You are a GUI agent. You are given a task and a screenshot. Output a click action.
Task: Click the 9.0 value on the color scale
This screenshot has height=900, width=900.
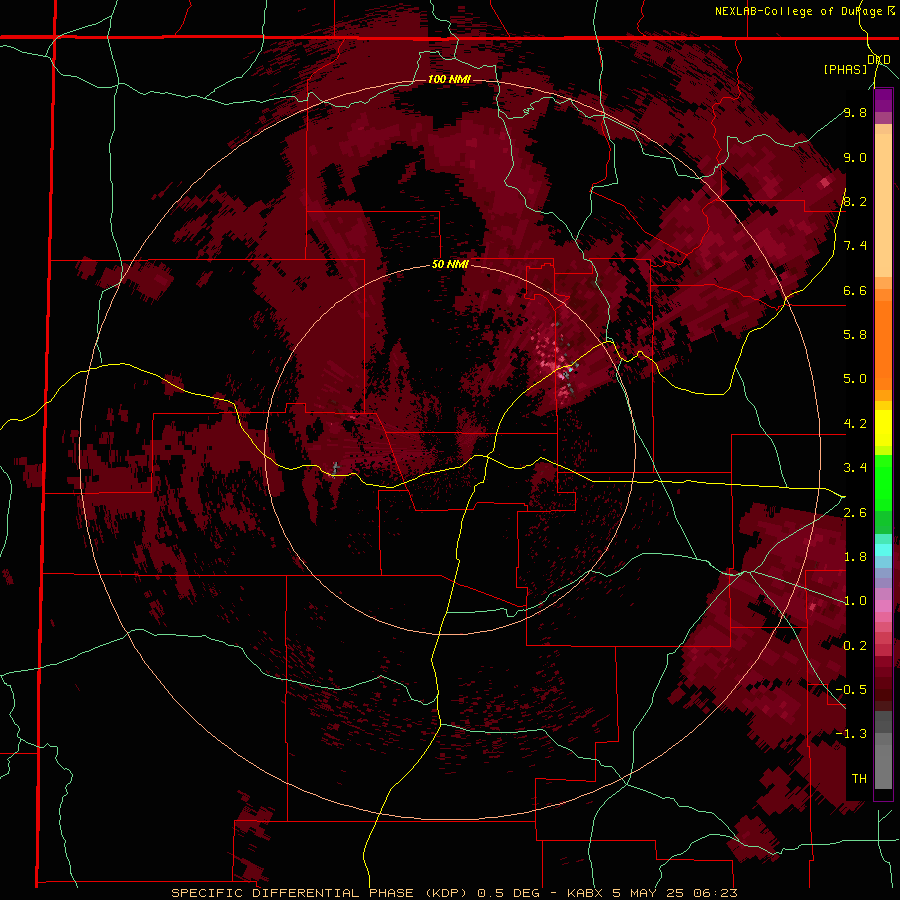pyautogui.click(x=855, y=157)
